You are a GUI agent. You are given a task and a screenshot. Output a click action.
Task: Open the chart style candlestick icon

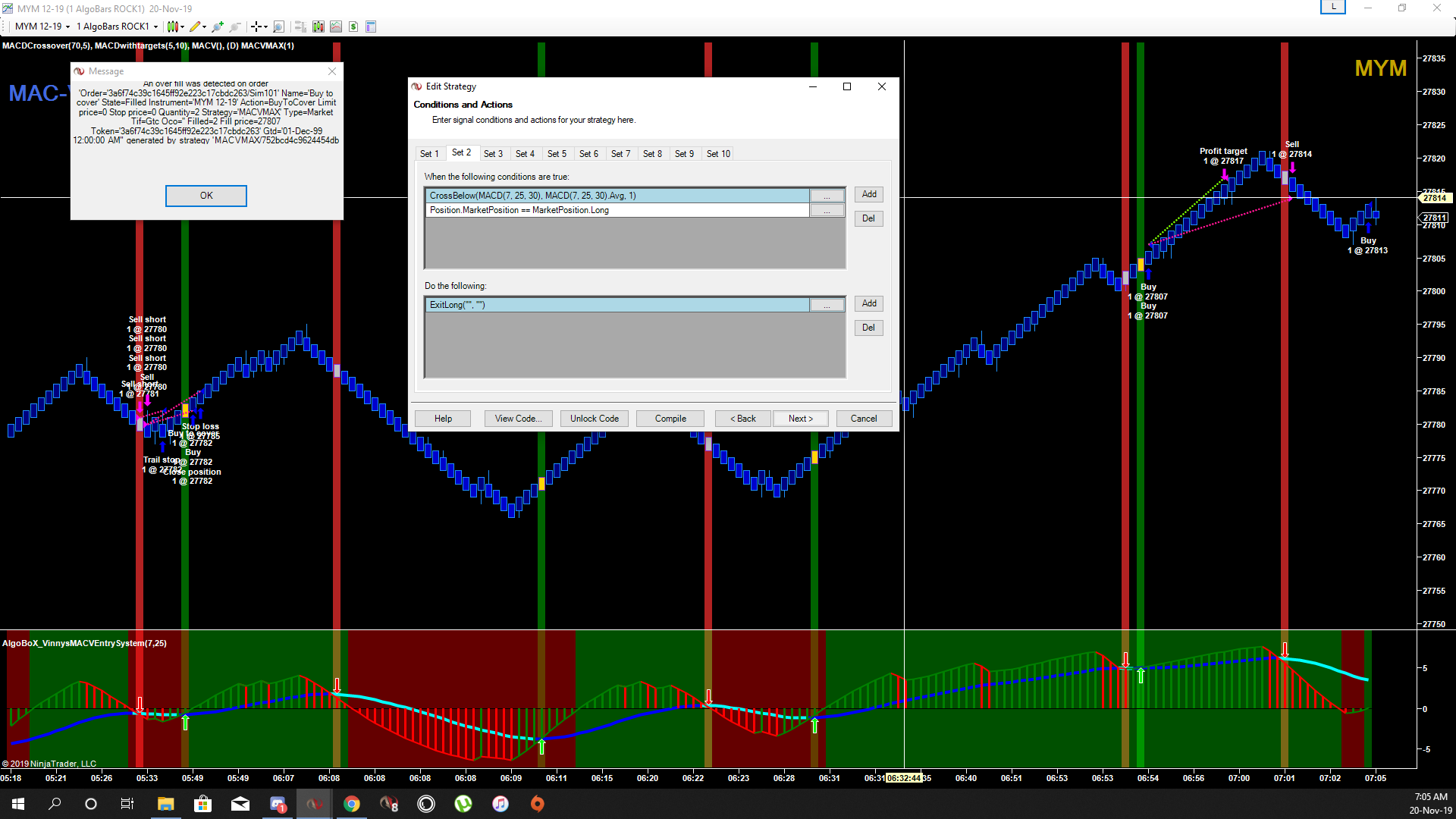click(173, 27)
